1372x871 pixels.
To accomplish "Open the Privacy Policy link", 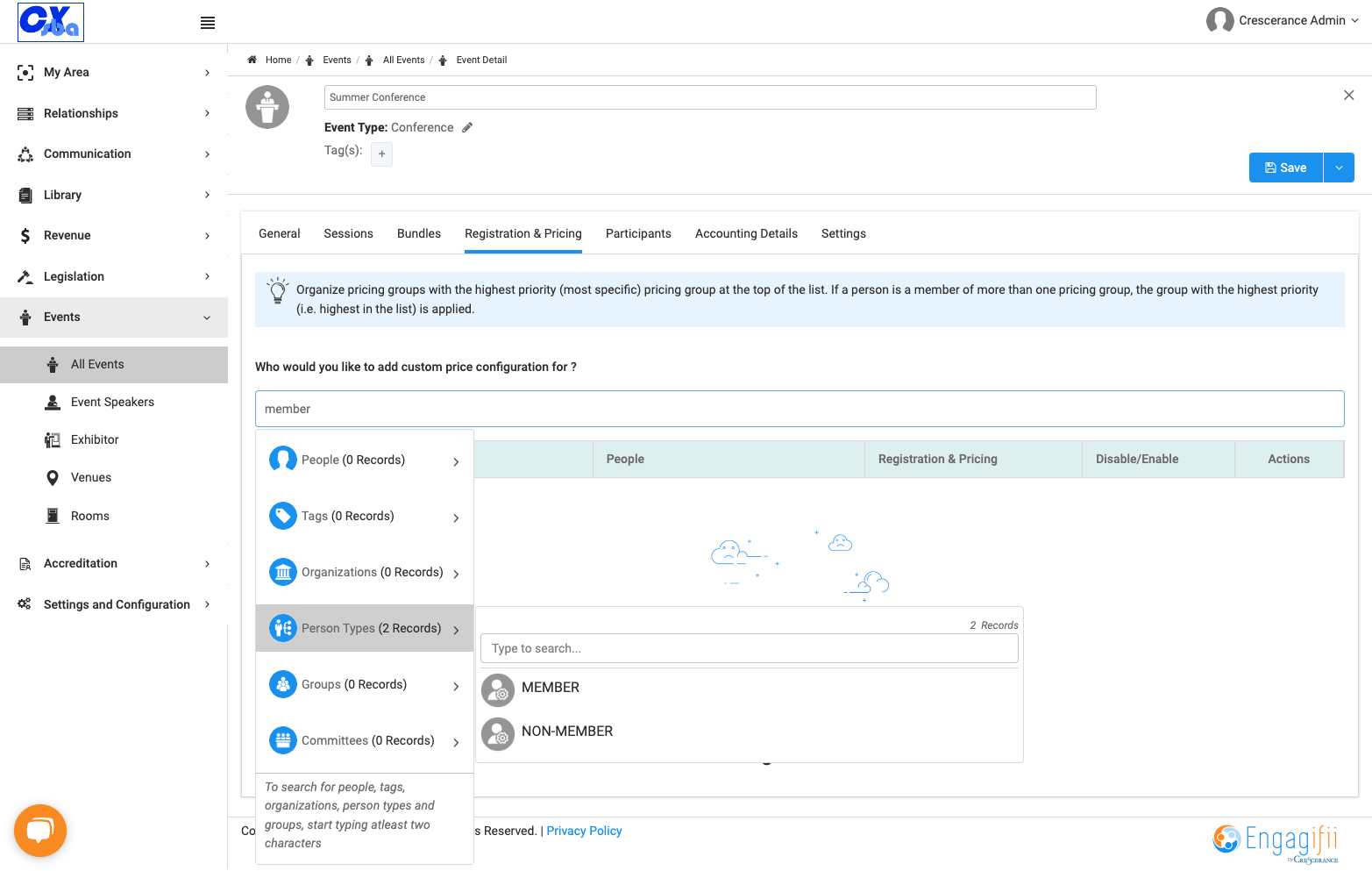I will [584, 831].
